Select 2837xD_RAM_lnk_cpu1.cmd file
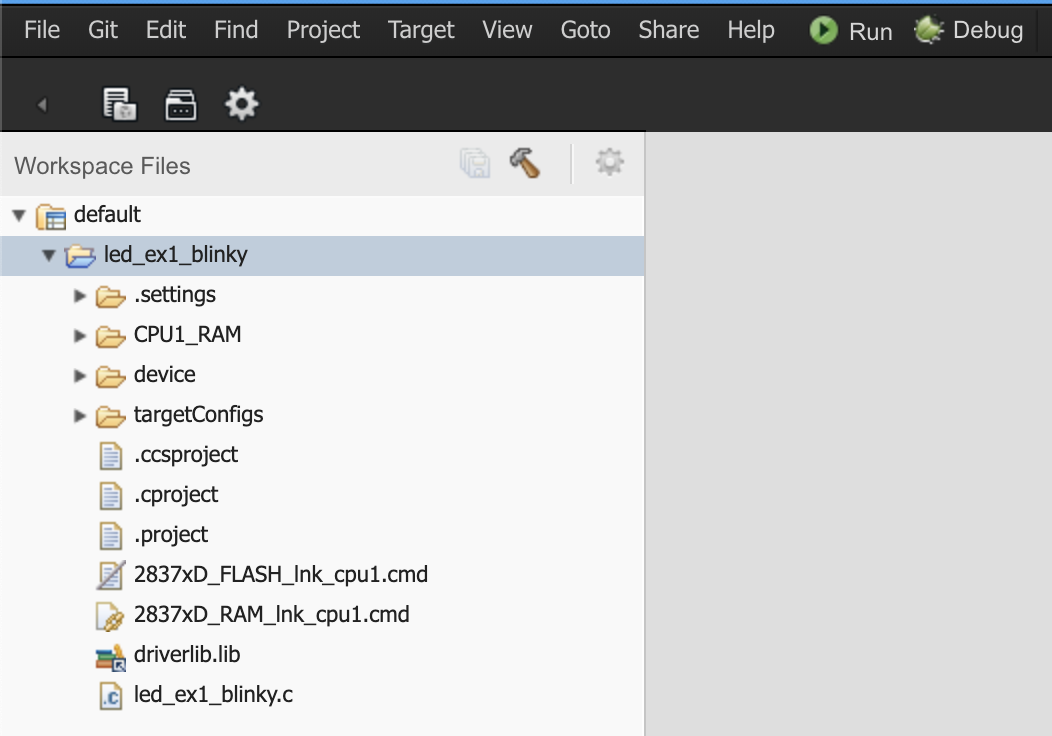The height and width of the screenshot is (736, 1052). pyautogui.click(x=271, y=615)
